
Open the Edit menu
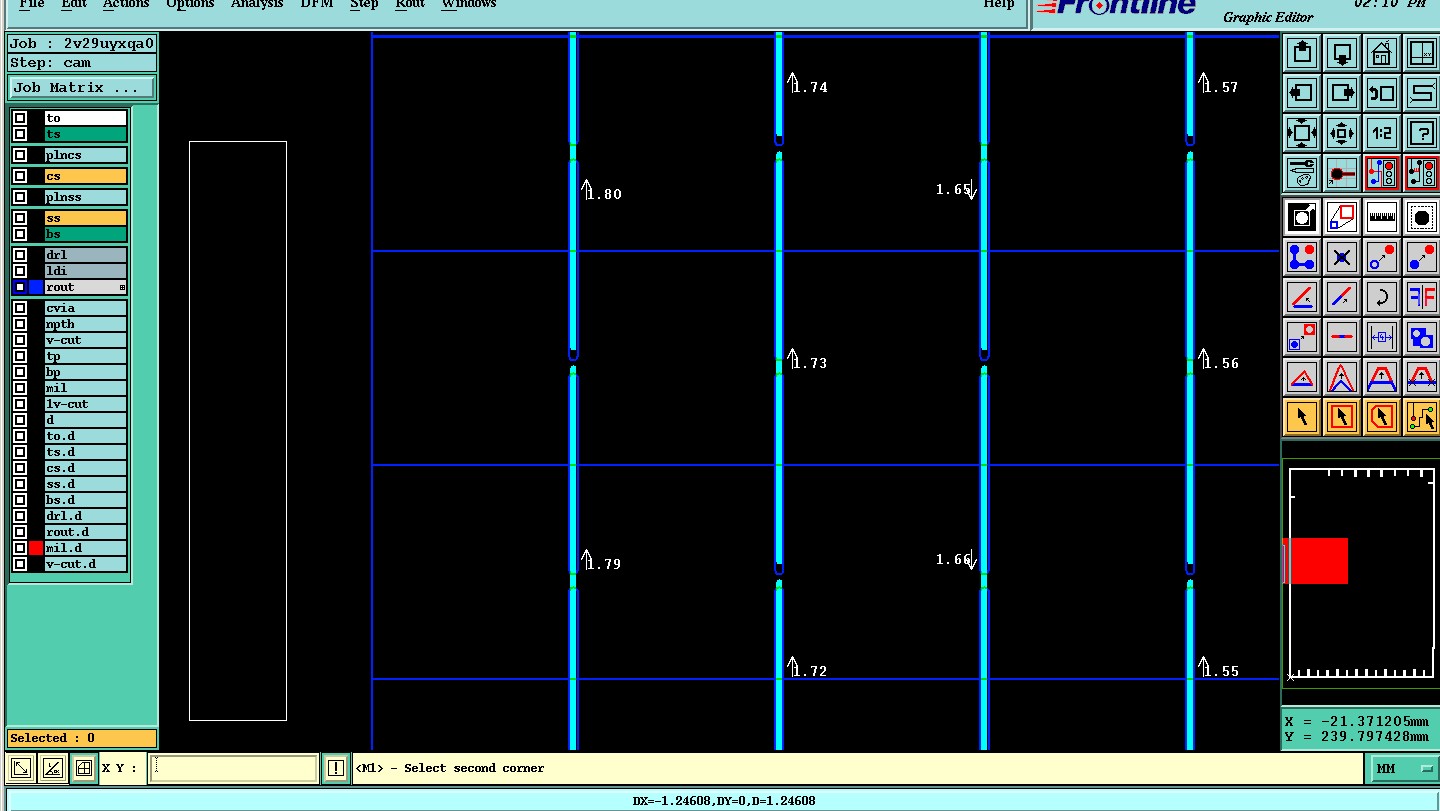click(73, 4)
